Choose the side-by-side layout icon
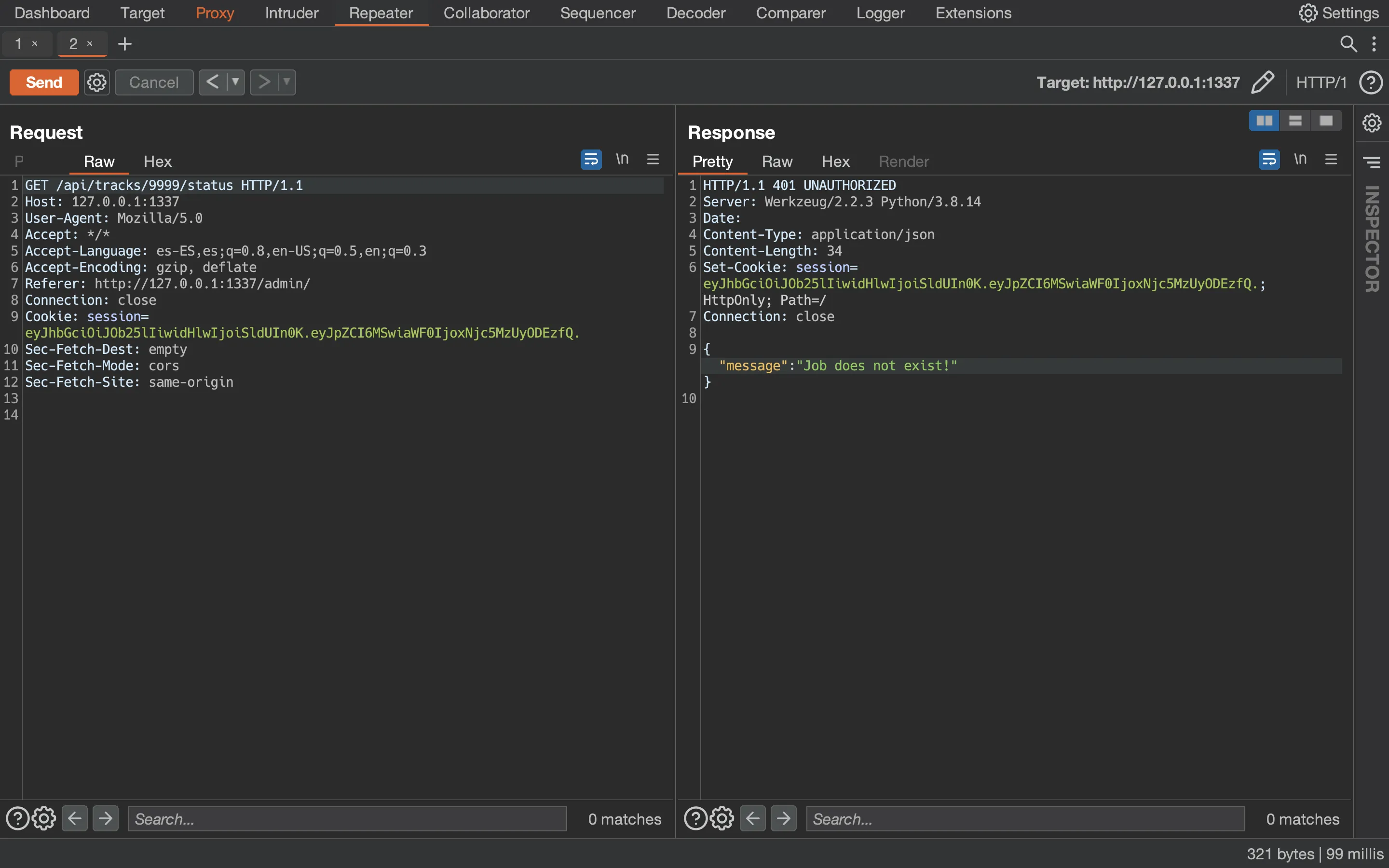Image resolution: width=1389 pixels, height=868 pixels. tap(1264, 121)
